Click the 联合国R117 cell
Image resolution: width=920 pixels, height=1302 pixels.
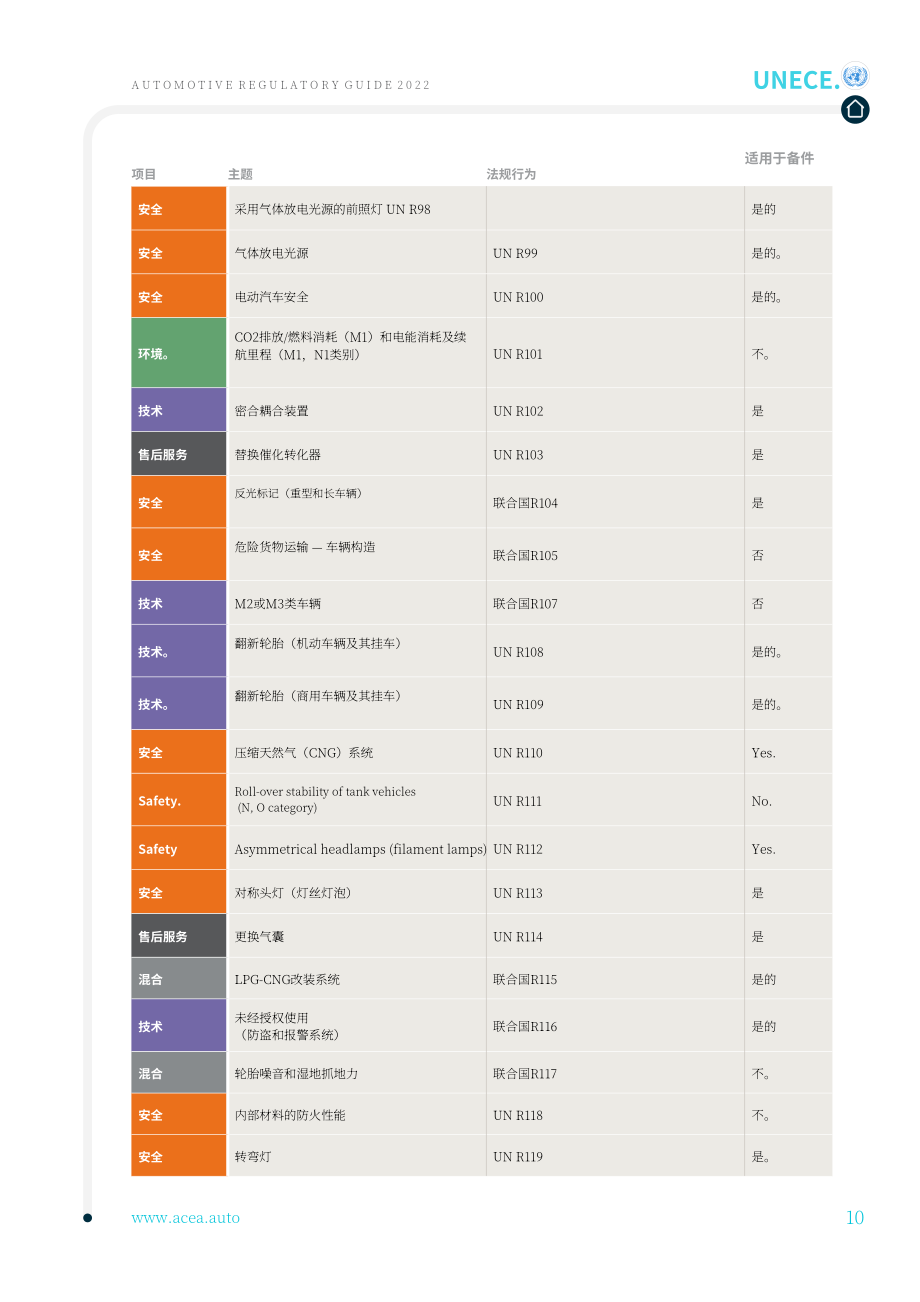[615, 1073]
